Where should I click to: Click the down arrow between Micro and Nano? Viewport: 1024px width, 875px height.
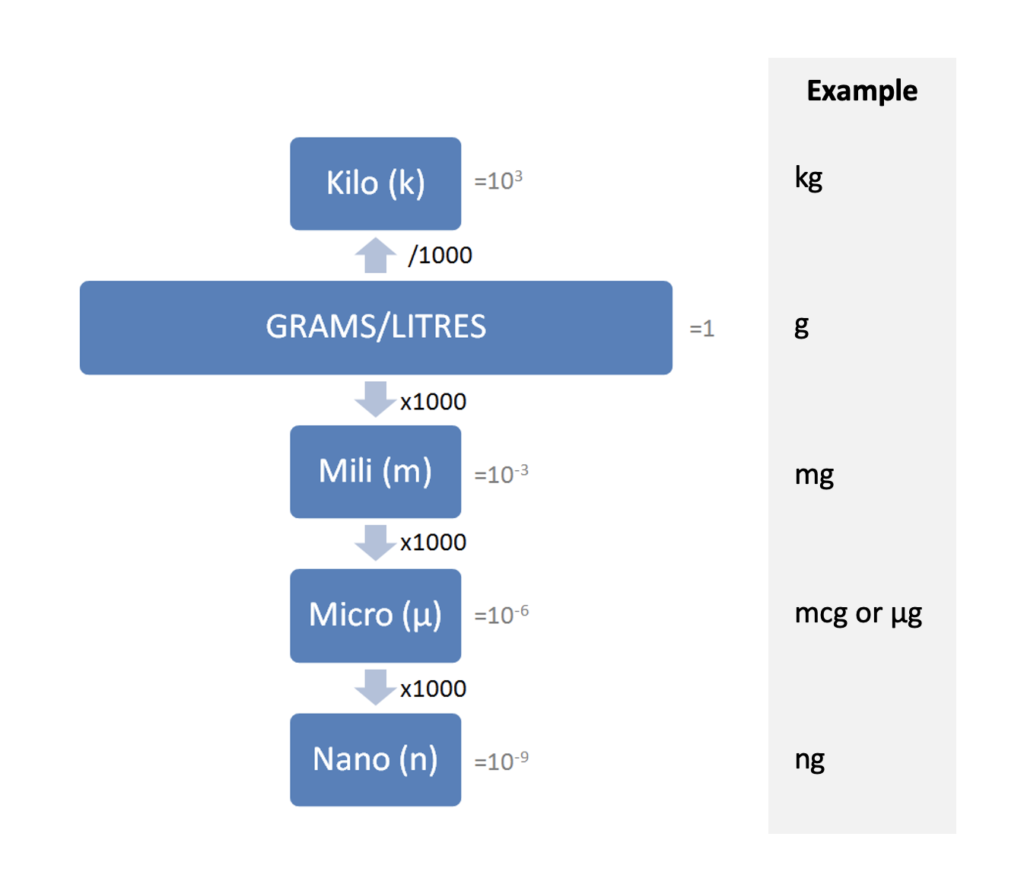(375, 687)
